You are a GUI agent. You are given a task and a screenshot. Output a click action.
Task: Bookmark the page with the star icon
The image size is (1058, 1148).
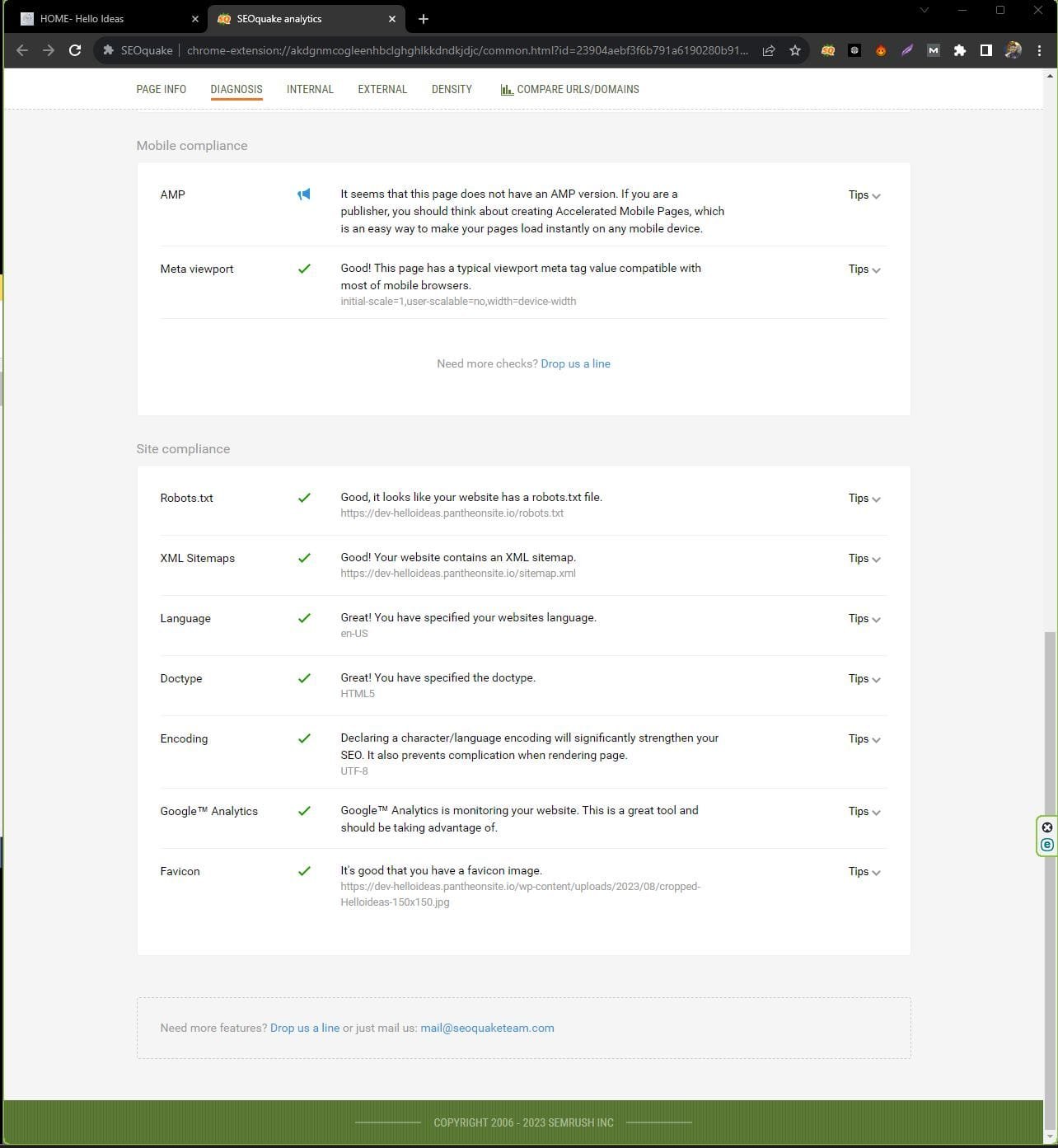[x=794, y=50]
